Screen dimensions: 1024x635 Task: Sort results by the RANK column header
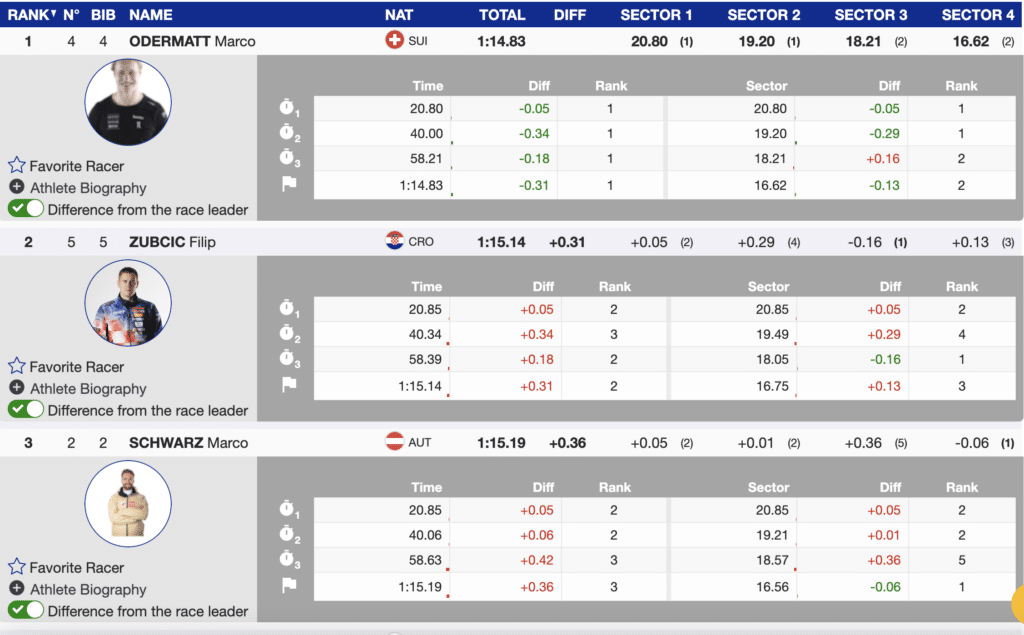point(30,15)
